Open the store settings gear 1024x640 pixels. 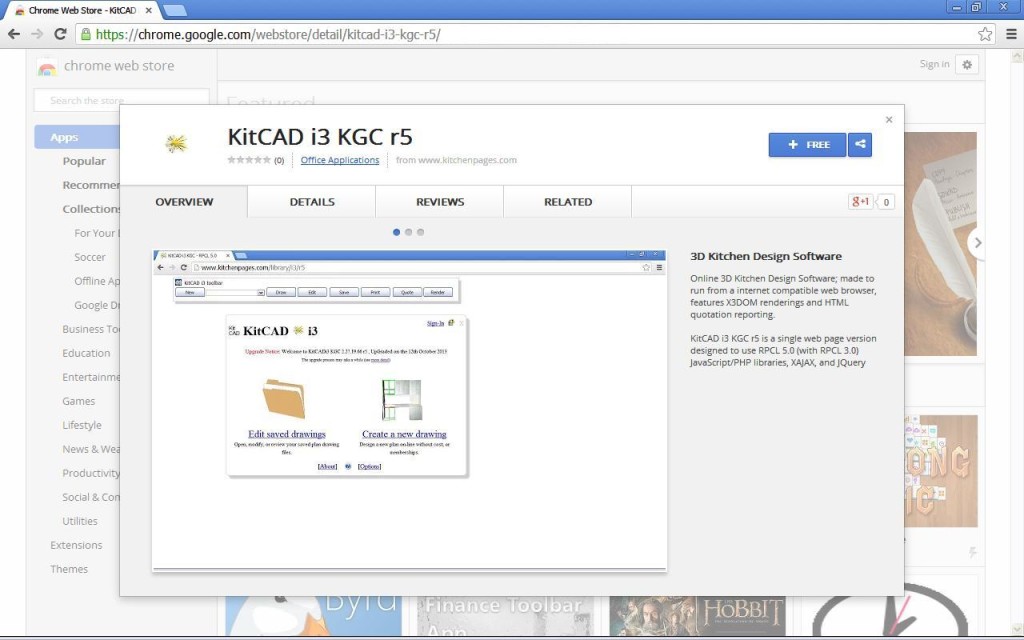coord(967,64)
